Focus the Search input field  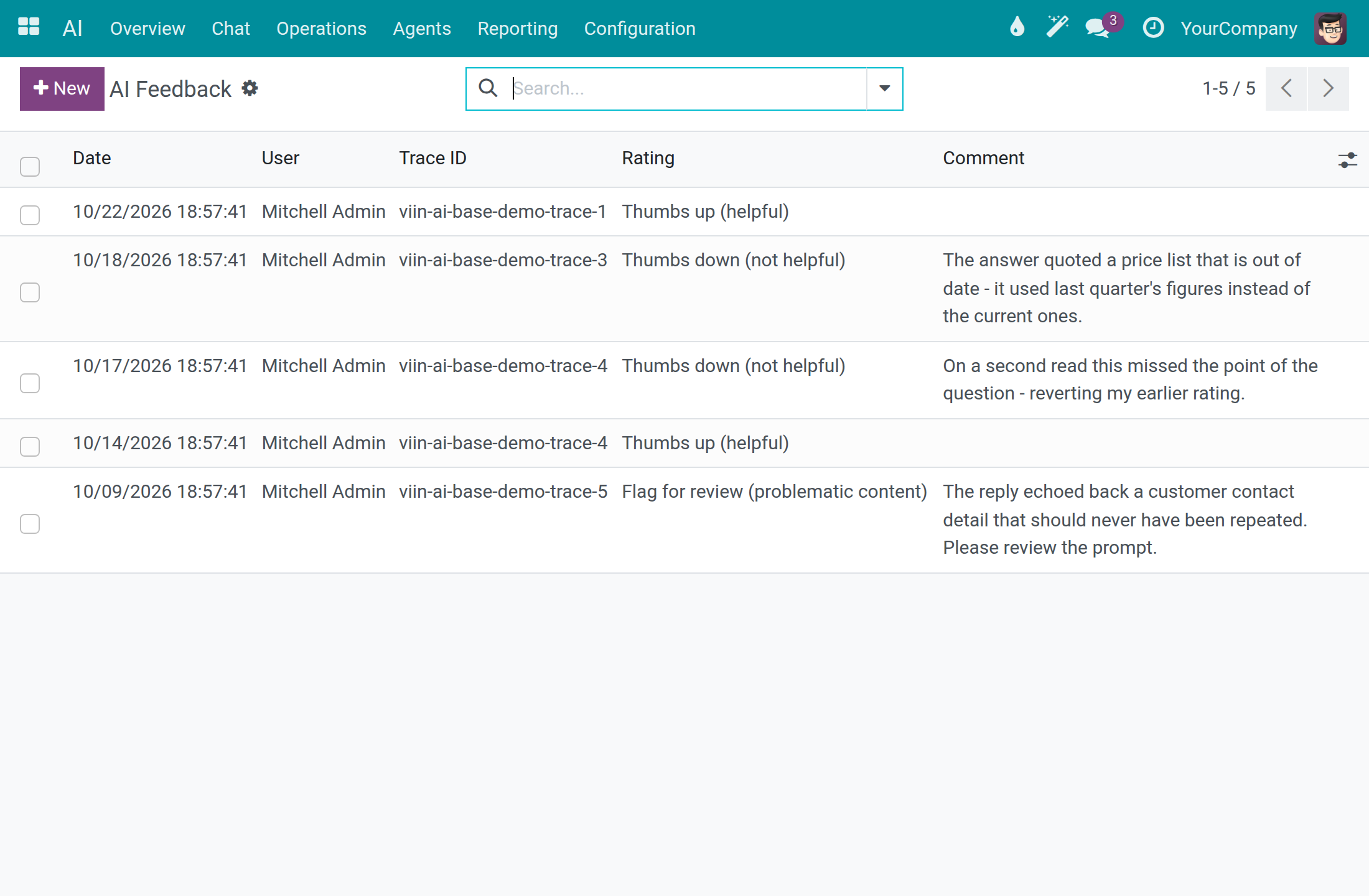(688, 88)
